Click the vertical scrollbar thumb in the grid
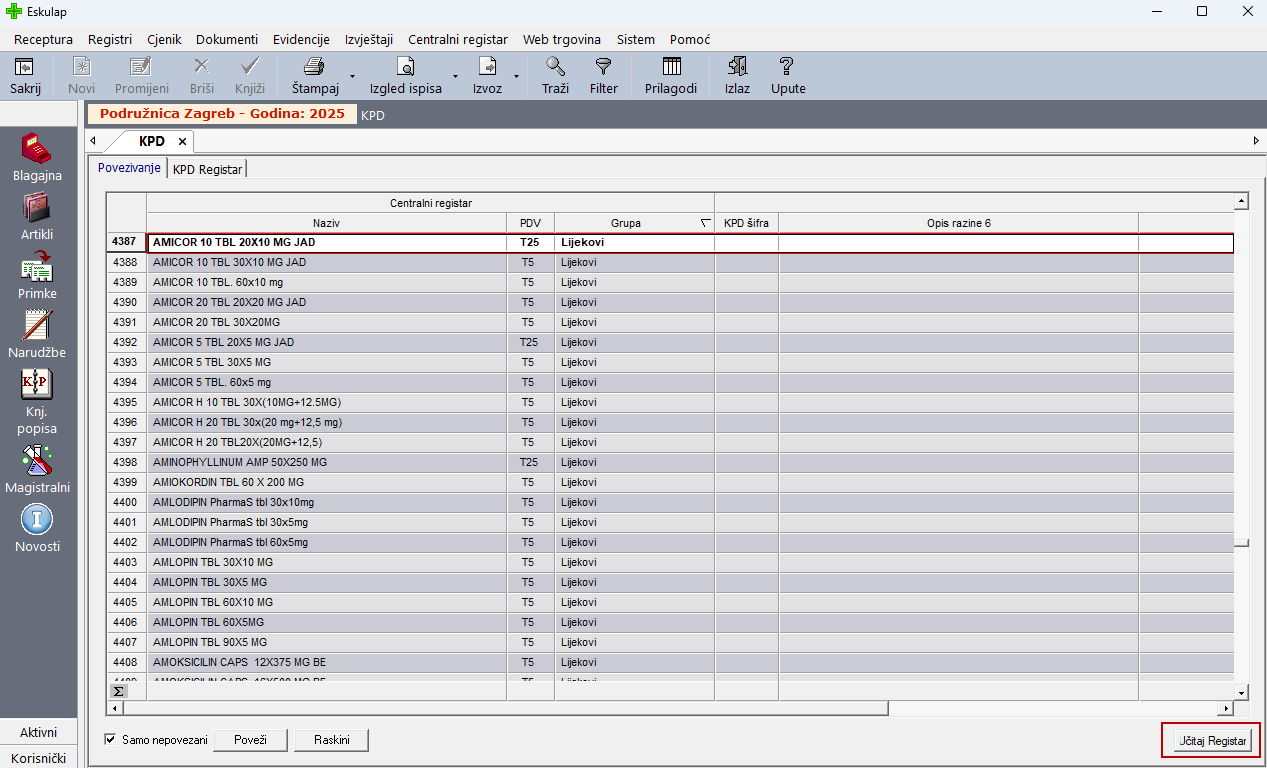The image size is (1267, 768). (x=1241, y=544)
